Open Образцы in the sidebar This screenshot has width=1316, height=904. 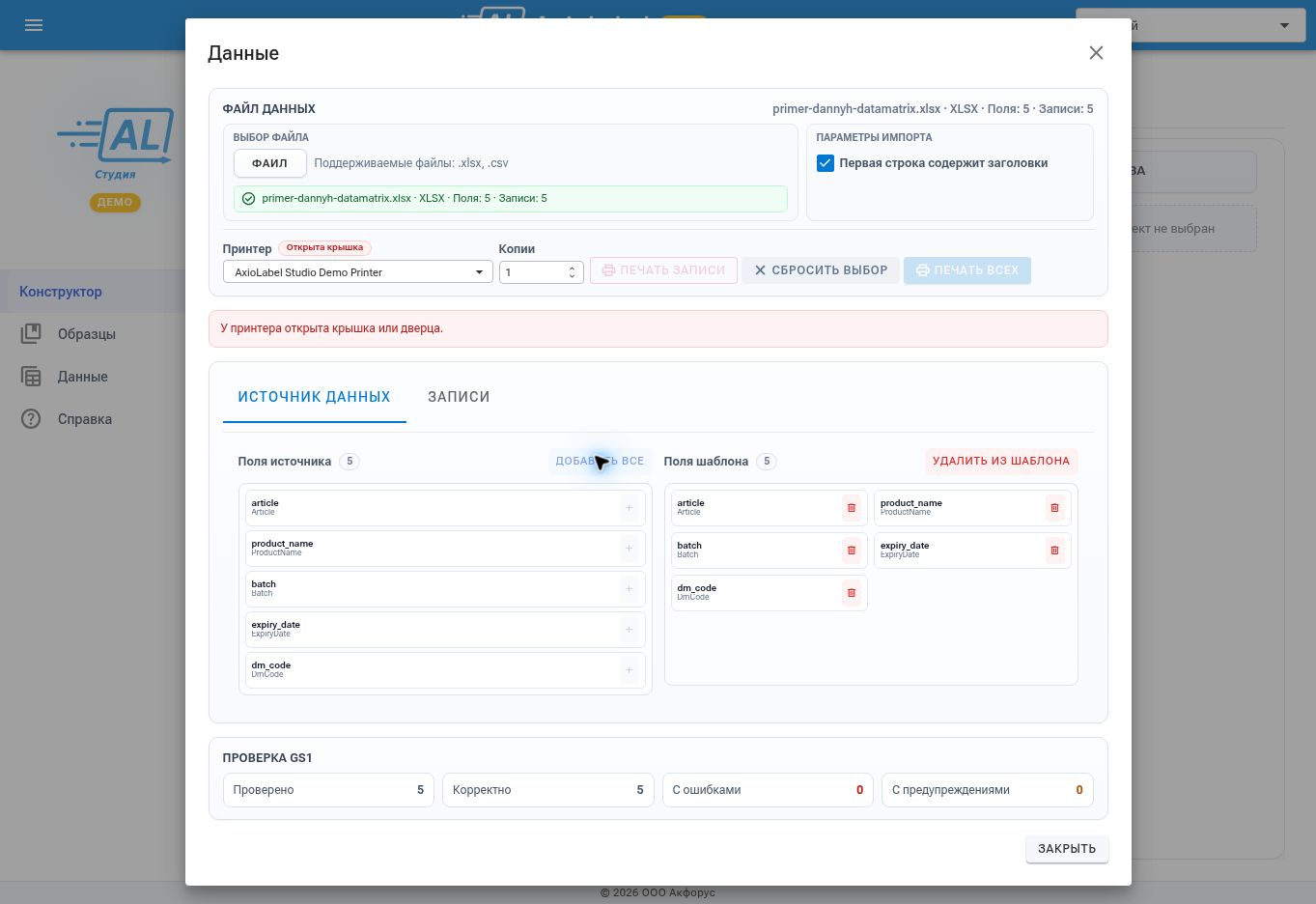tap(93, 334)
